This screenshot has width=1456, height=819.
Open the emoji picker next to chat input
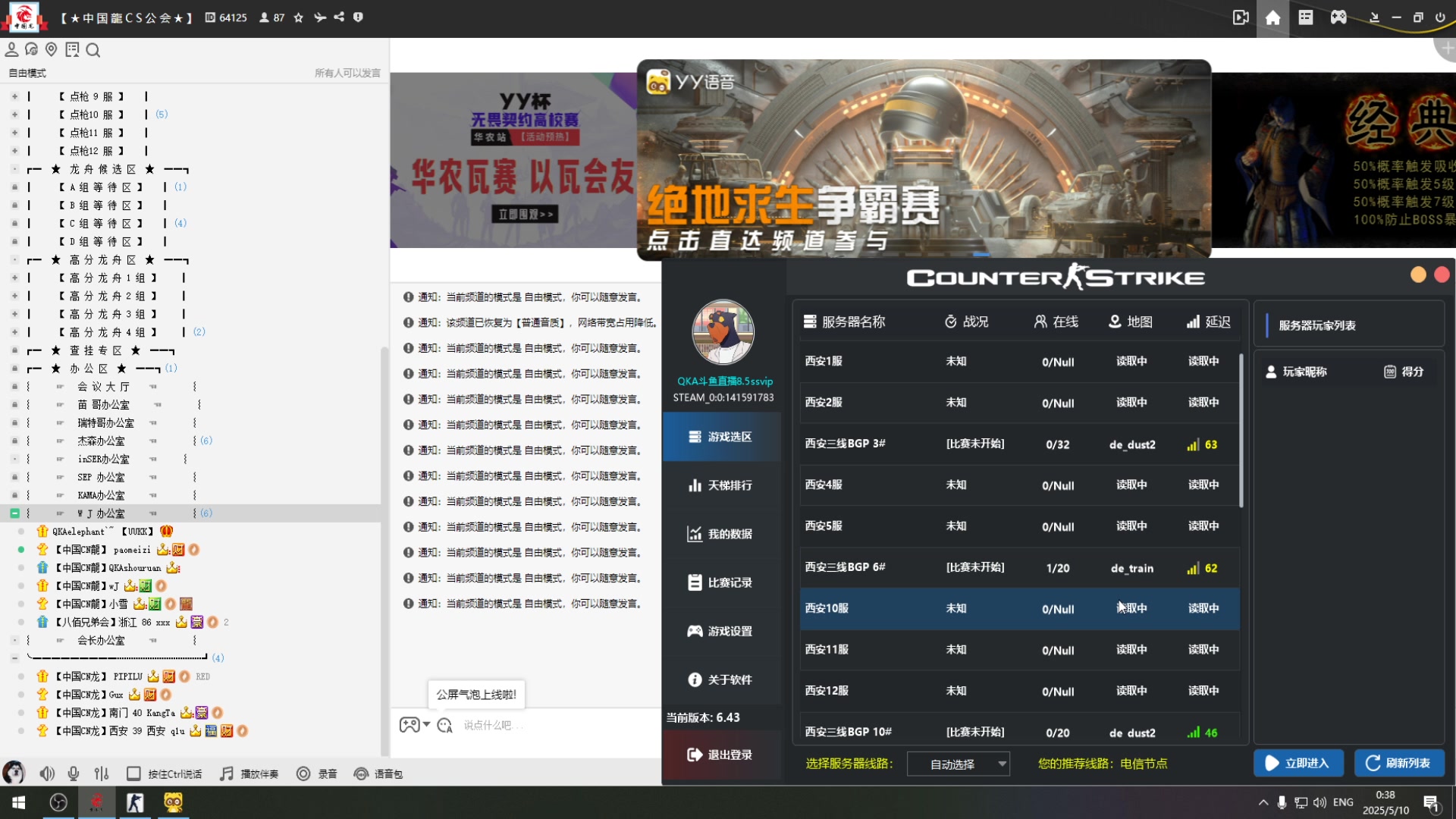[x=445, y=726]
